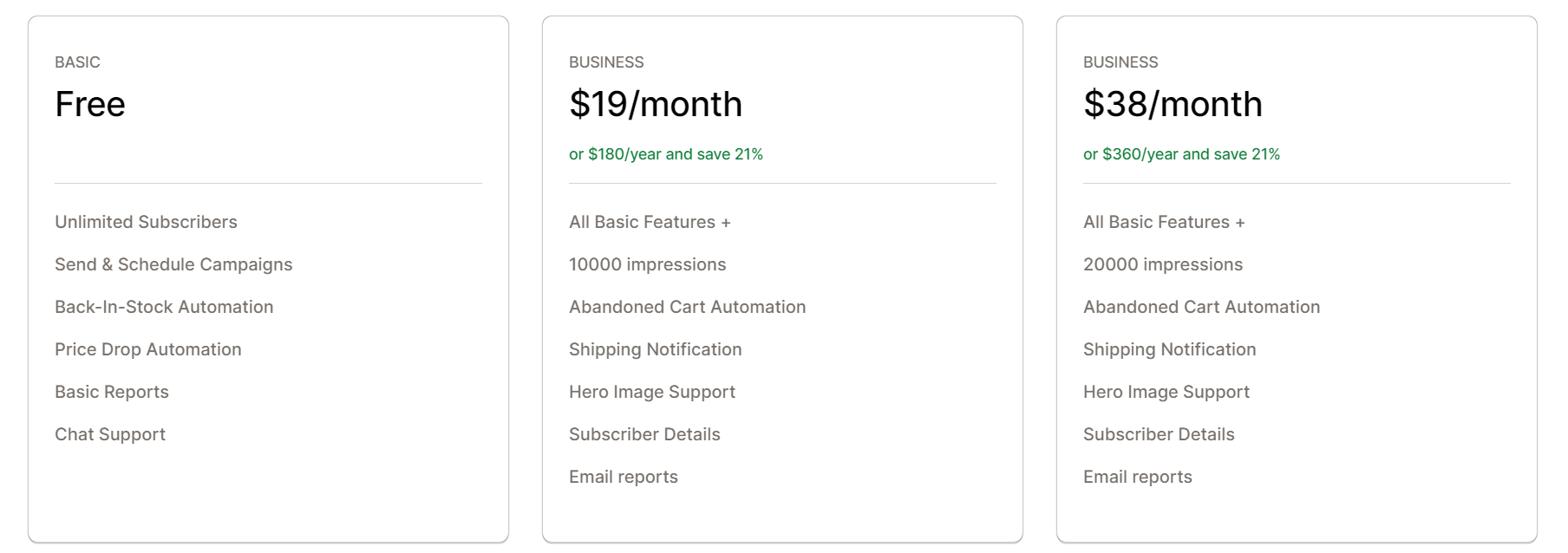Viewport: 1568px width, 553px height.
Task: Click Send & Schedule Campaigns feature
Action: point(173,264)
